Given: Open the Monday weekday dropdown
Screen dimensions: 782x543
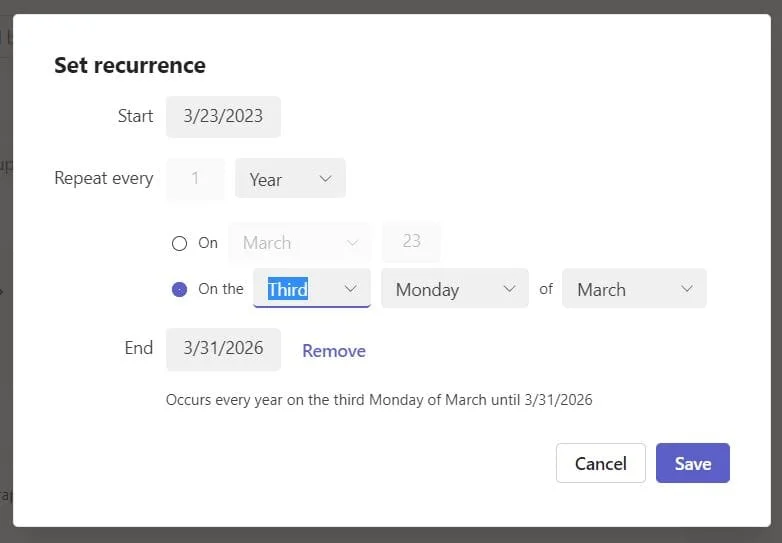Looking at the screenshot, I should pyautogui.click(x=455, y=288).
